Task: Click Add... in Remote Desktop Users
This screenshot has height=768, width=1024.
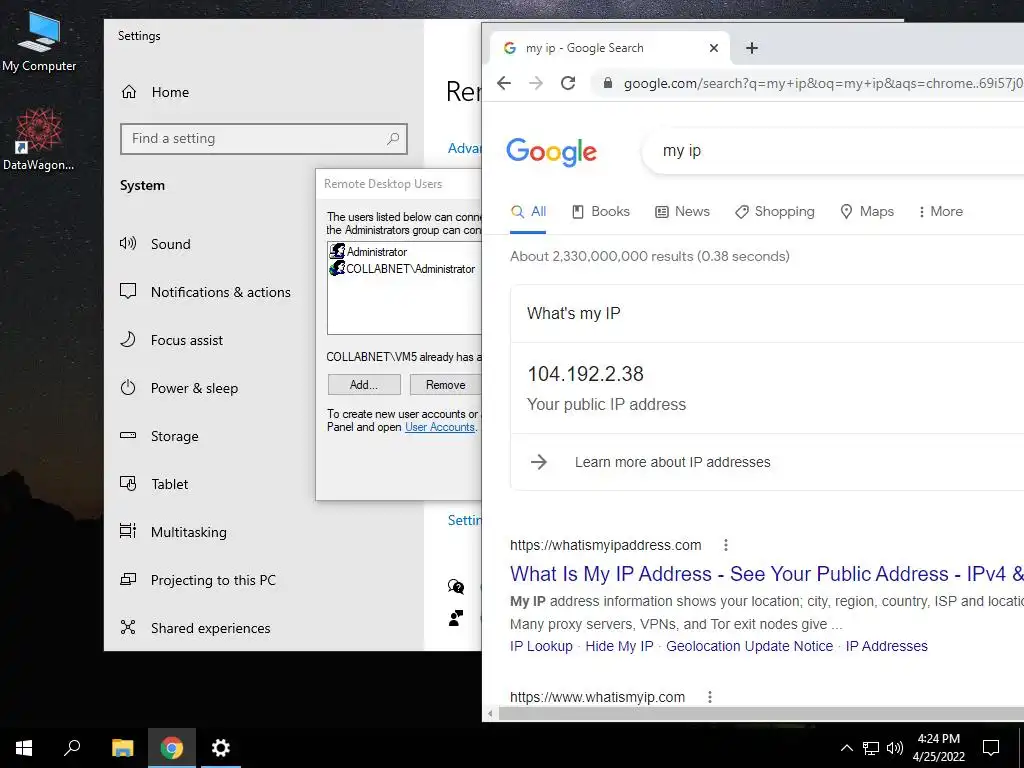Action: (x=364, y=385)
